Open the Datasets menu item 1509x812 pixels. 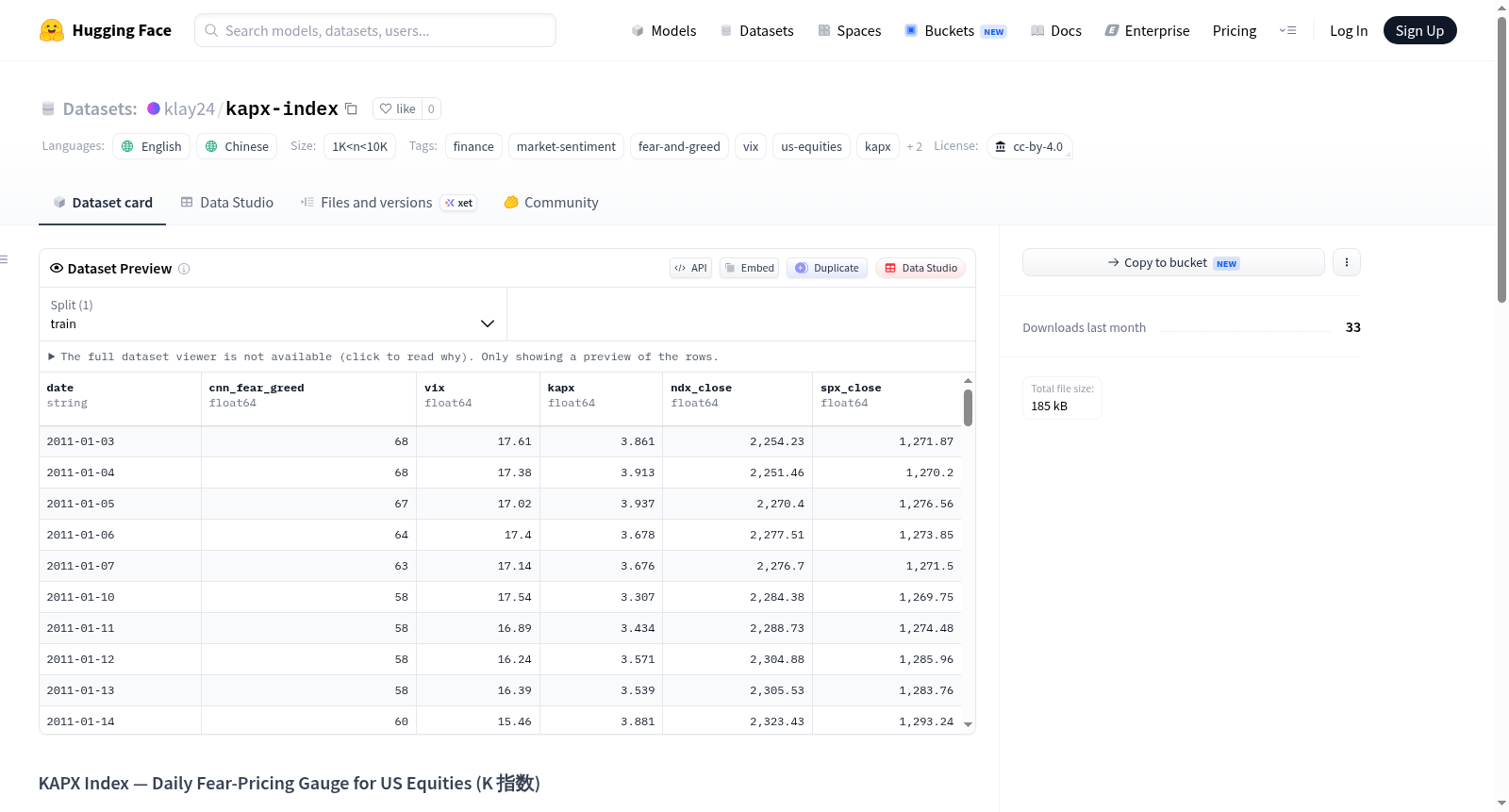pyautogui.click(x=756, y=30)
